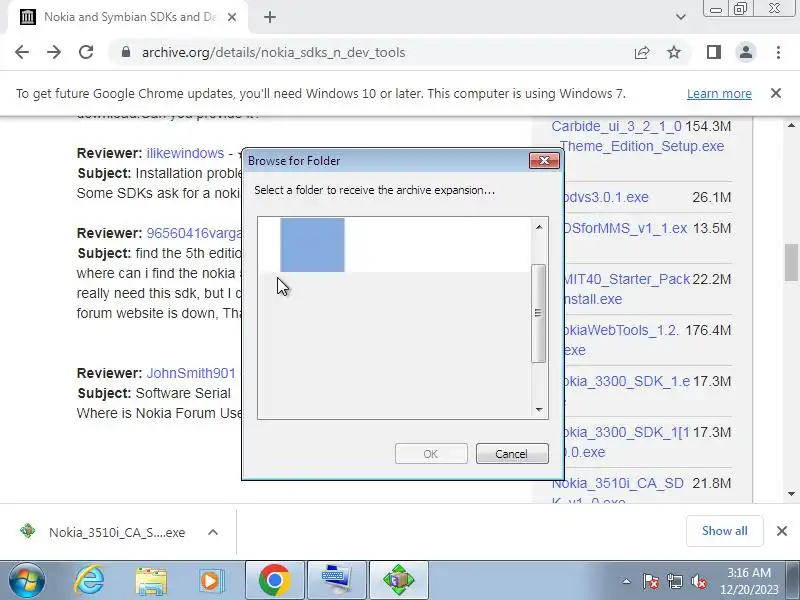
Task: Click Cancel in Browse for Folder
Action: (512, 454)
